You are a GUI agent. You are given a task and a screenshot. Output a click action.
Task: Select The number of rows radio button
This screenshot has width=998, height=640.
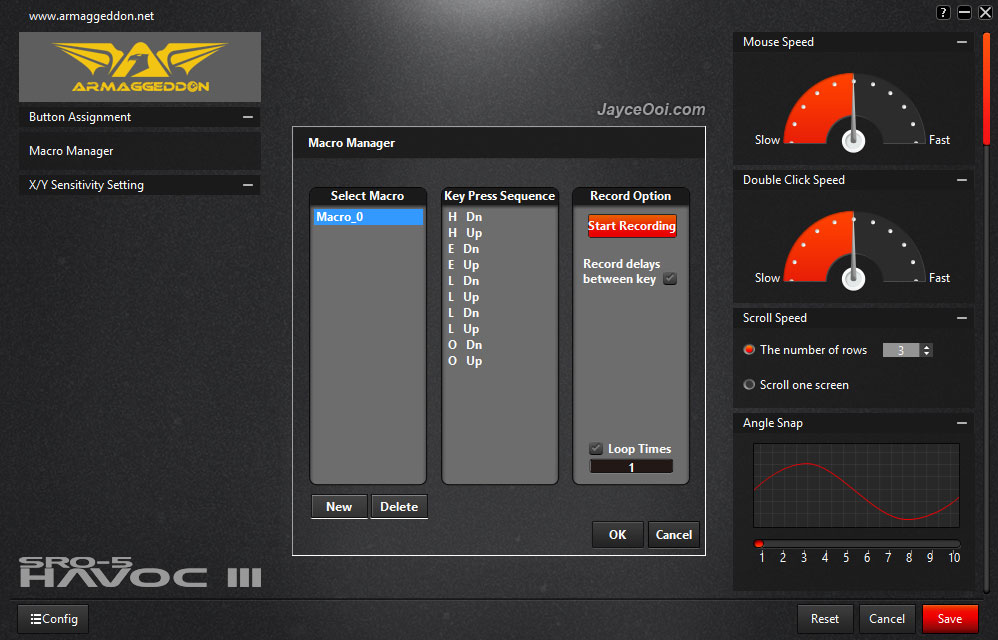pyautogui.click(x=749, y=349)
